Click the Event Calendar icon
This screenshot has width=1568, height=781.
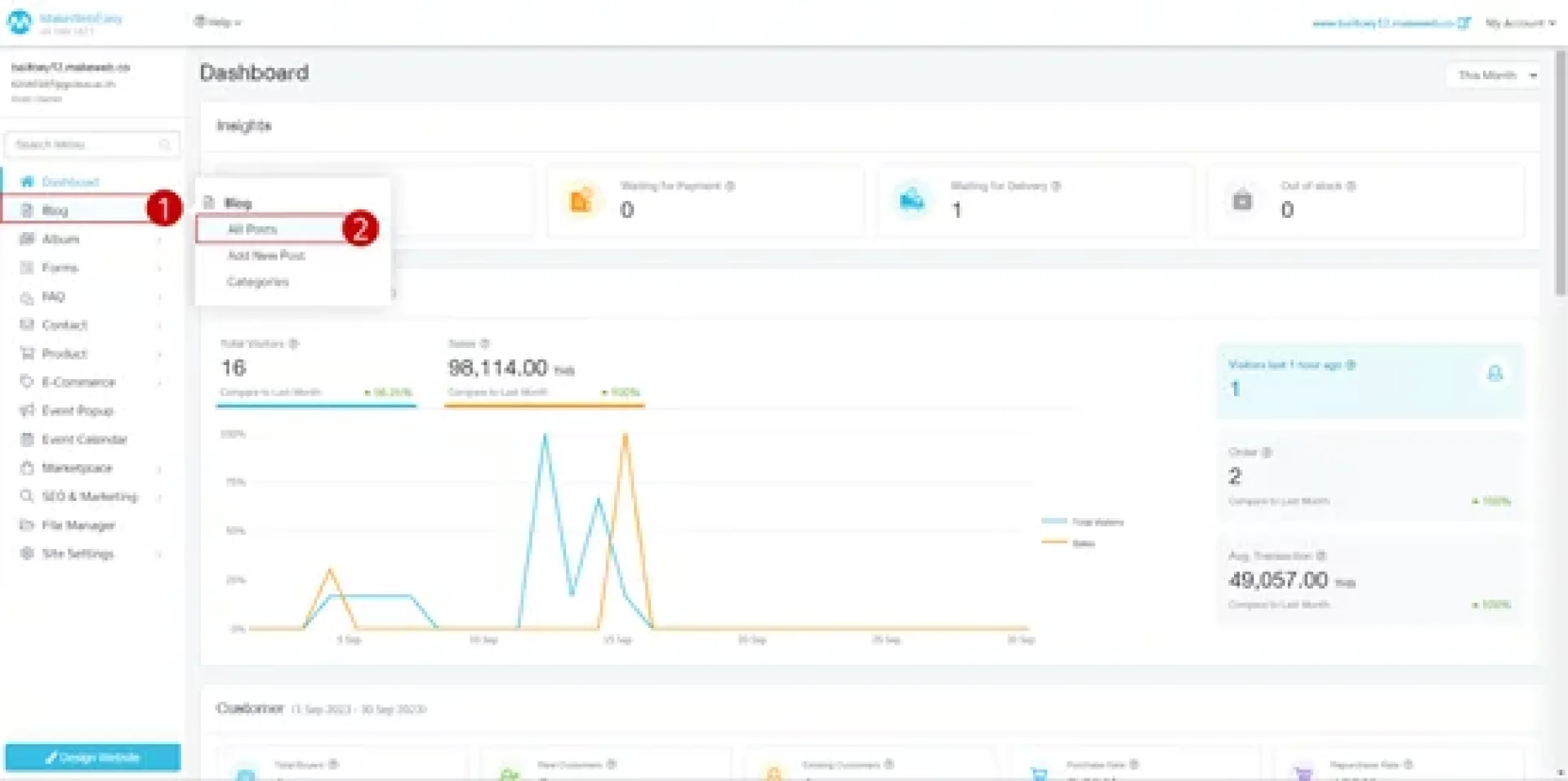coord(27,440)
